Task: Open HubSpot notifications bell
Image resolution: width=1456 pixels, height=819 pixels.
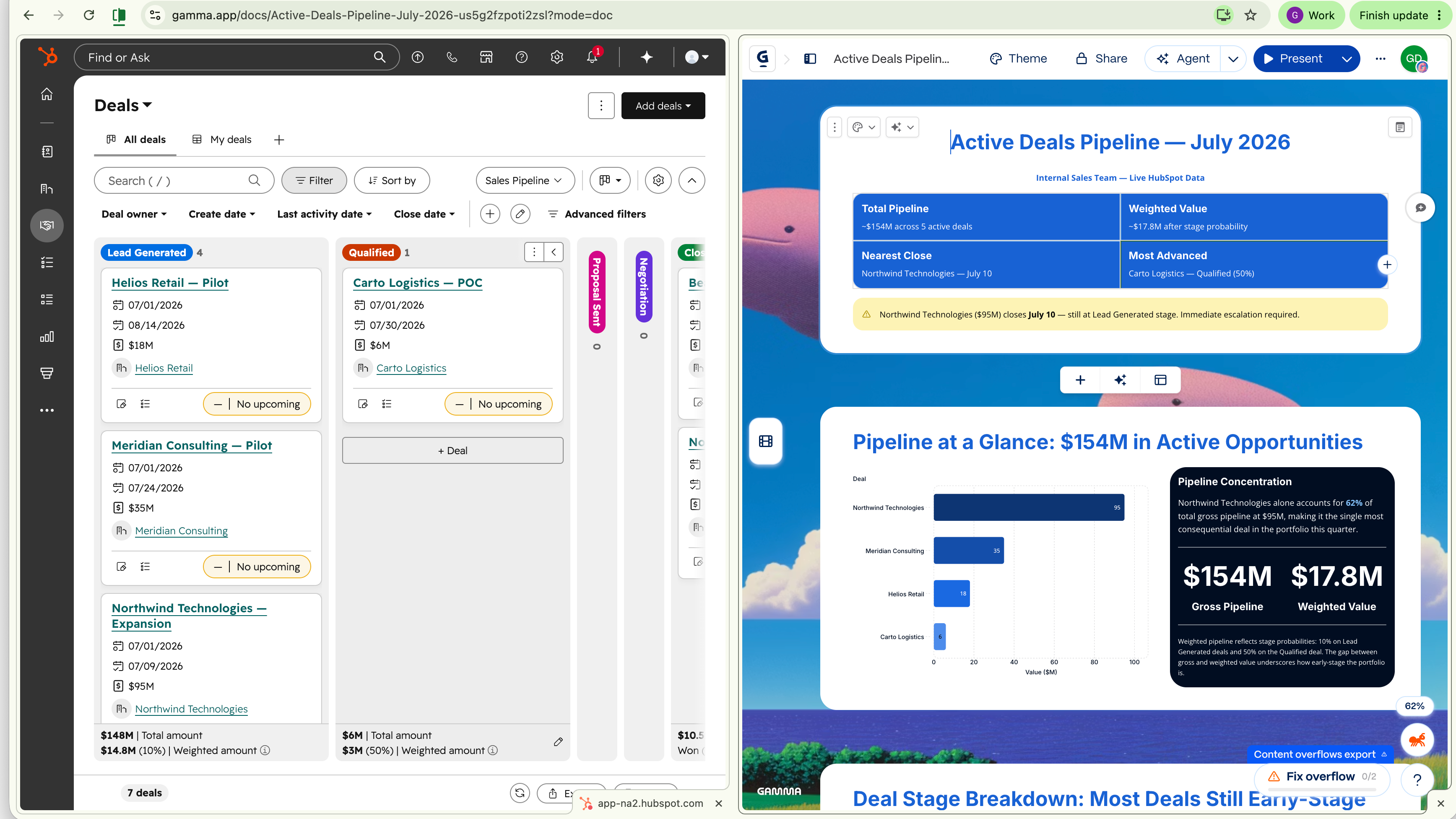Action: point(592,57)
